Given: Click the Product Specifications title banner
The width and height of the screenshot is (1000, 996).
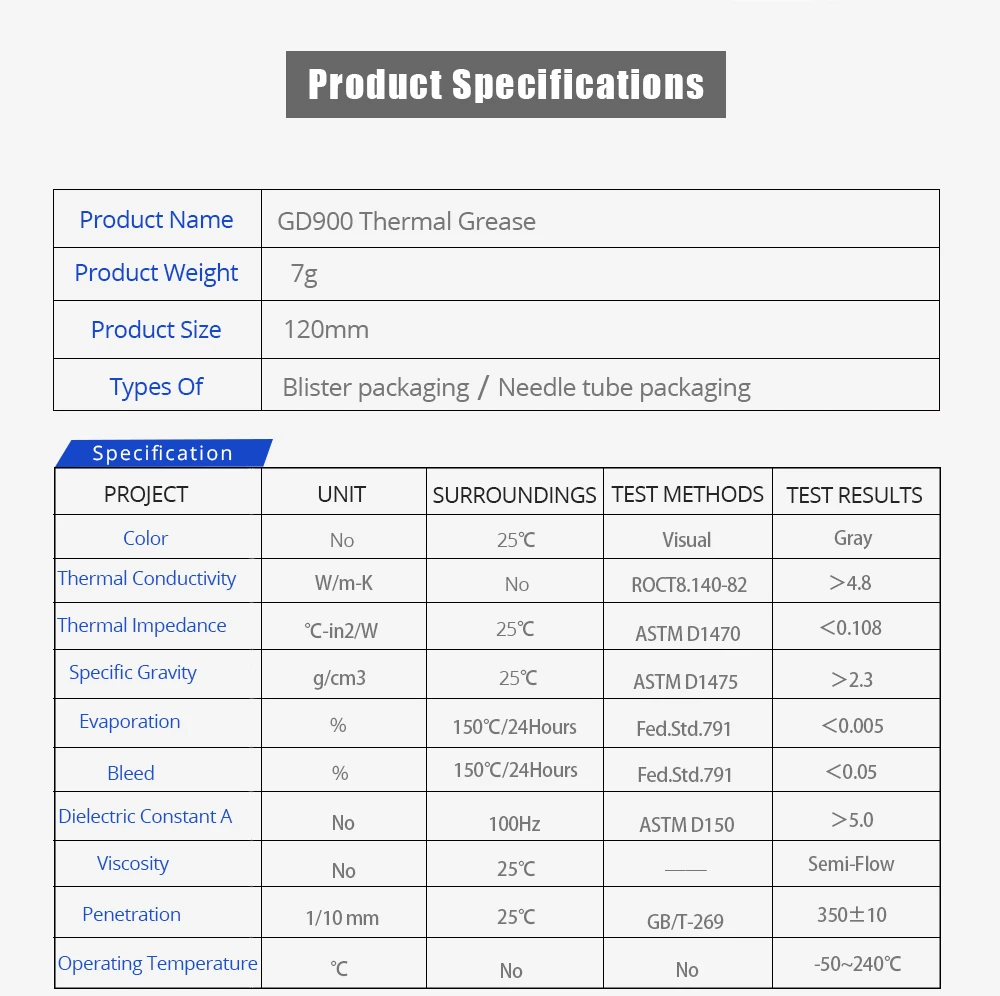Looking at the screenshot, I should (x=506, y=84).
